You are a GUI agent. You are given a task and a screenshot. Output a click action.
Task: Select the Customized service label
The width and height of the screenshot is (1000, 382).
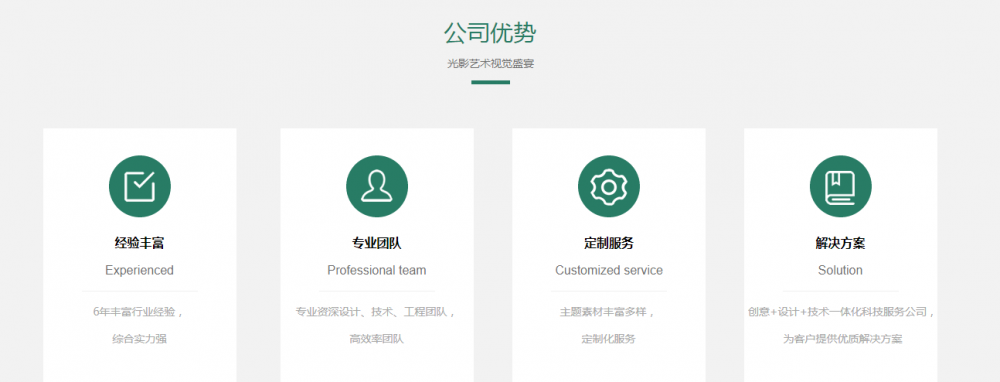(608, 270)
